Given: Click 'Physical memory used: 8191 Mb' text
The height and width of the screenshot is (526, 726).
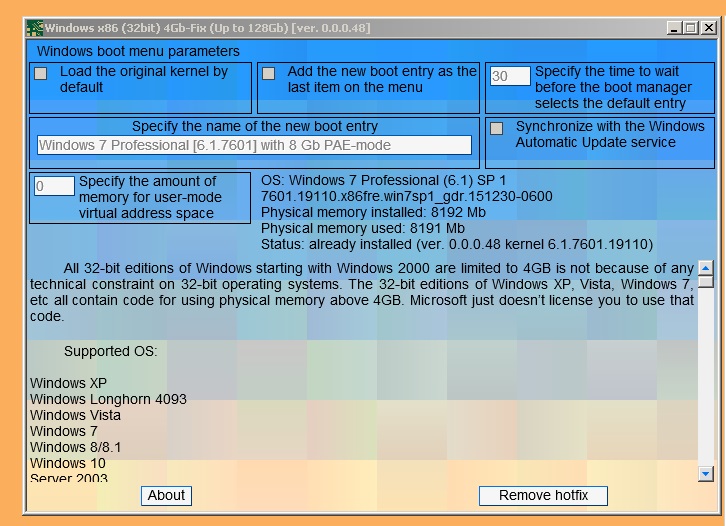Looking at the screenshot, I should coord(363,228).
